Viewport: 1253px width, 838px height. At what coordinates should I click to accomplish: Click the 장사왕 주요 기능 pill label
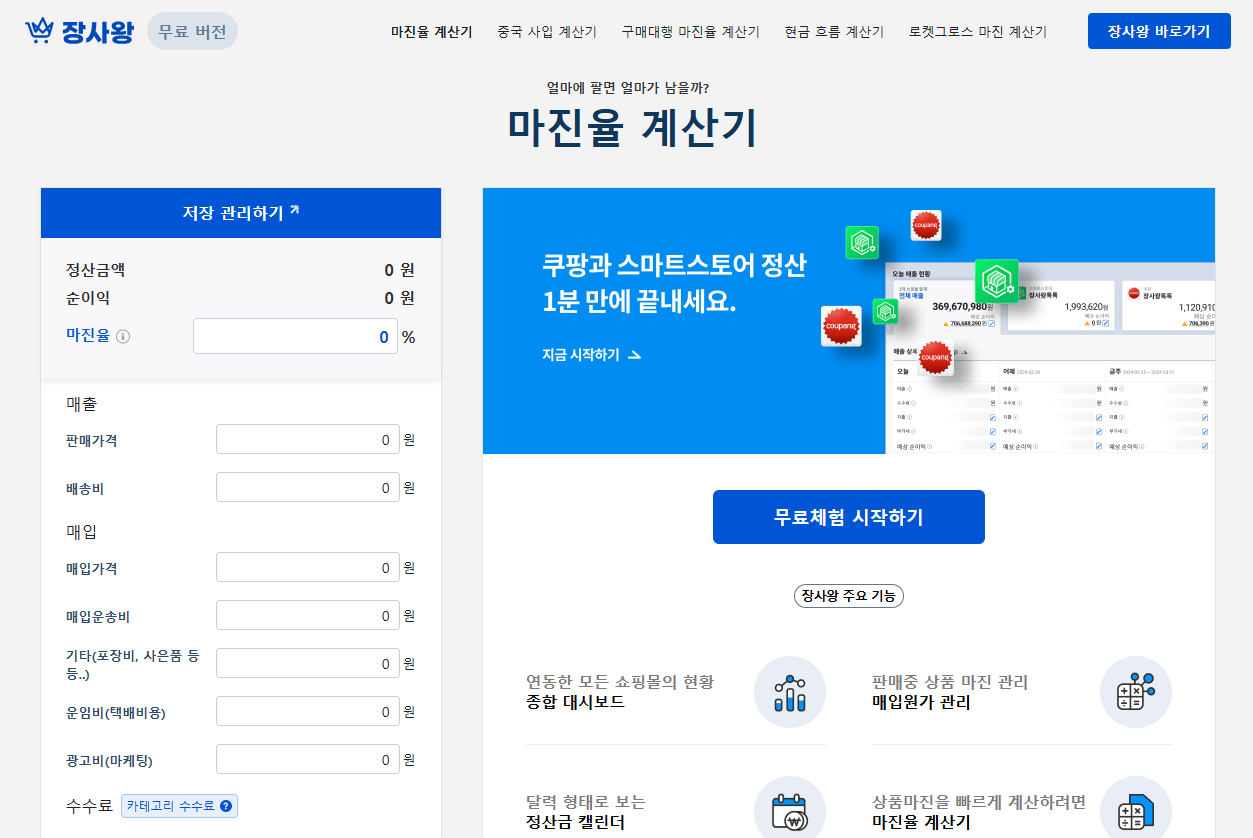[849, 596]
